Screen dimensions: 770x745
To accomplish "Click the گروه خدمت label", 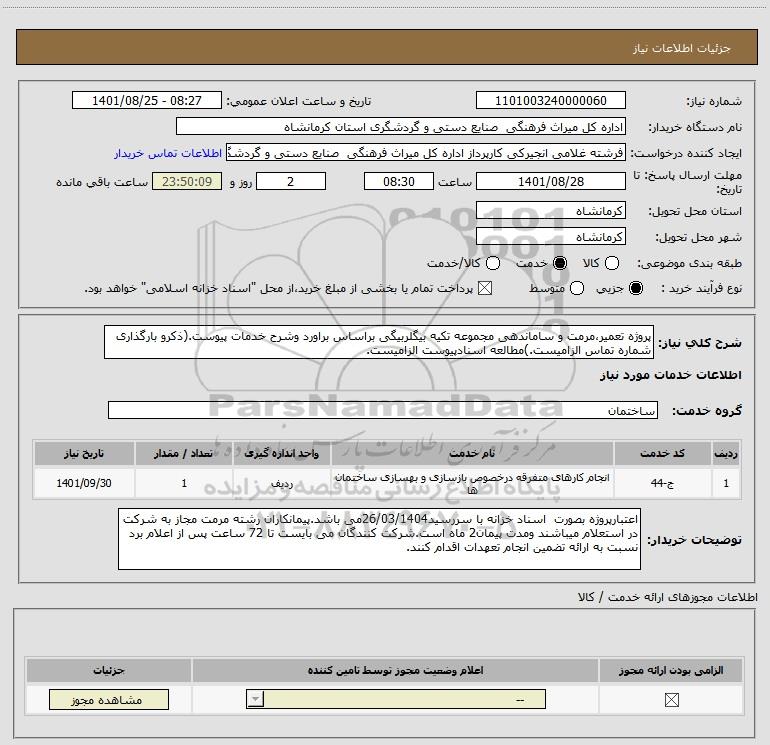I will [x=707, y=411].
